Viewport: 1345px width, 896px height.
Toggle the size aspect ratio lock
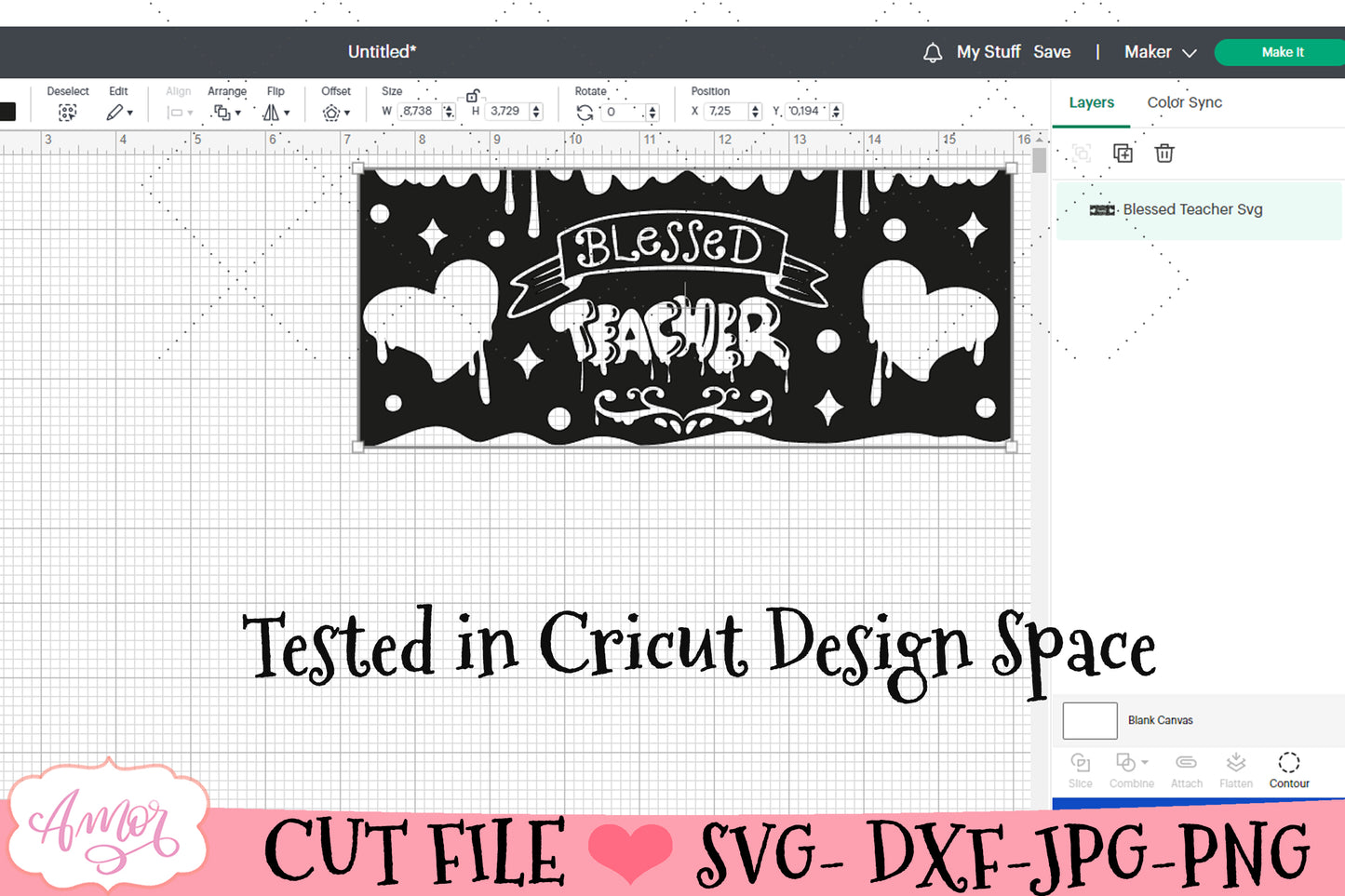pyautogui.click(x=473, y=96)
